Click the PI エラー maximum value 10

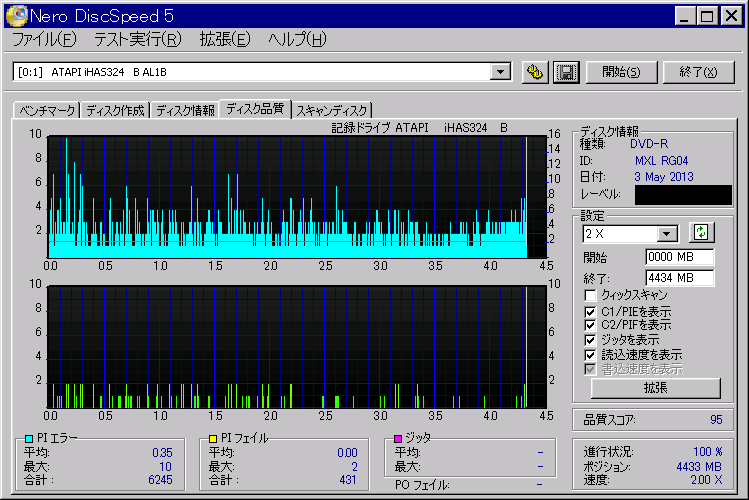(166, 467)
